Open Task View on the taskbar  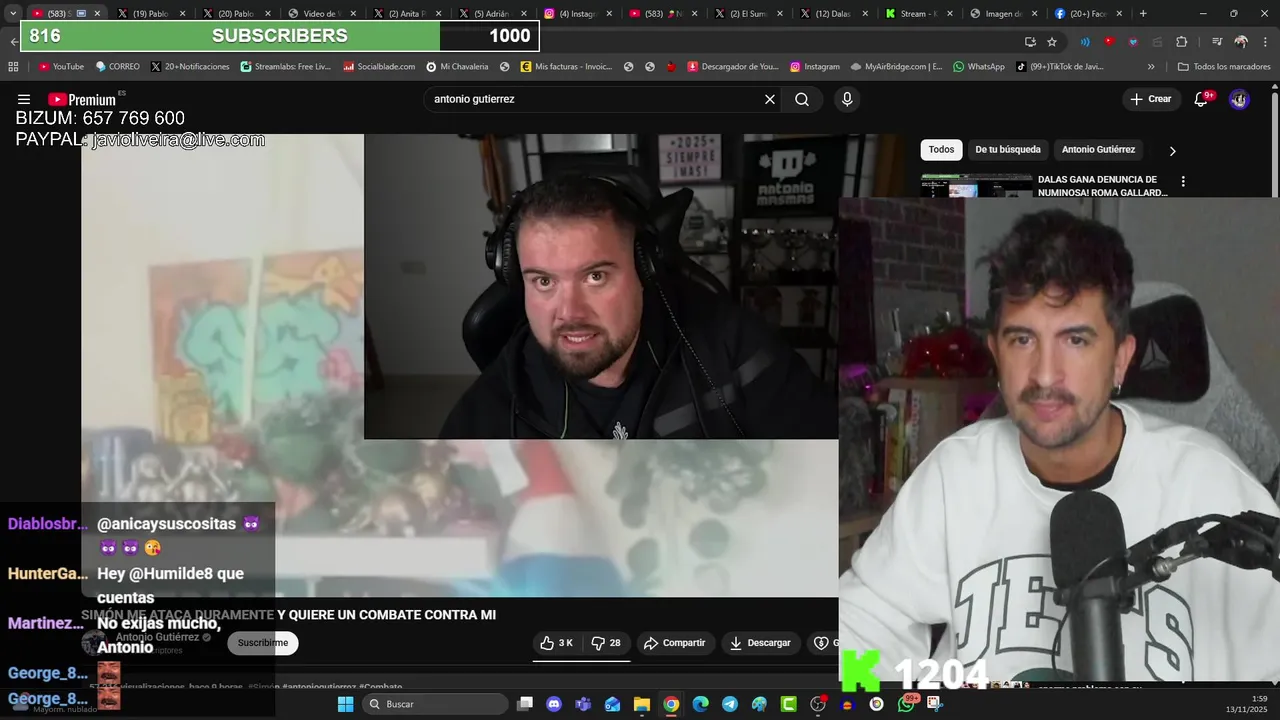click(x=525, y=704)
